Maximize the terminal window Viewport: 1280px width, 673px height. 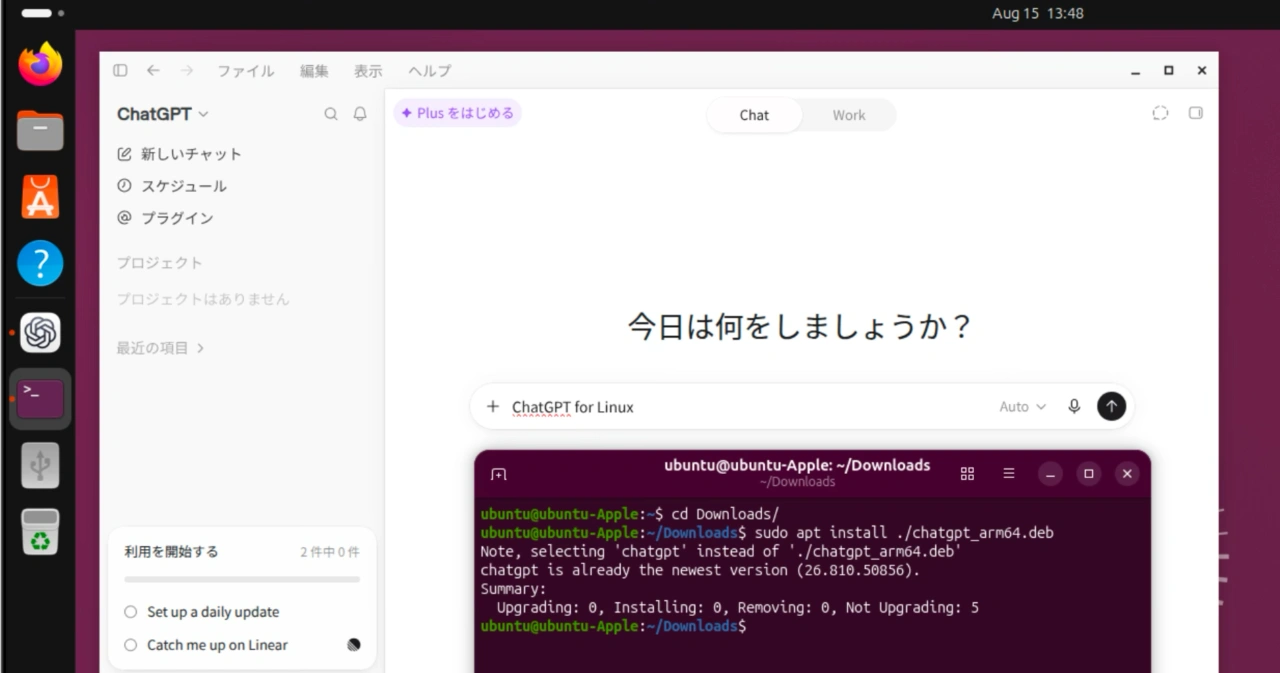1089,474
